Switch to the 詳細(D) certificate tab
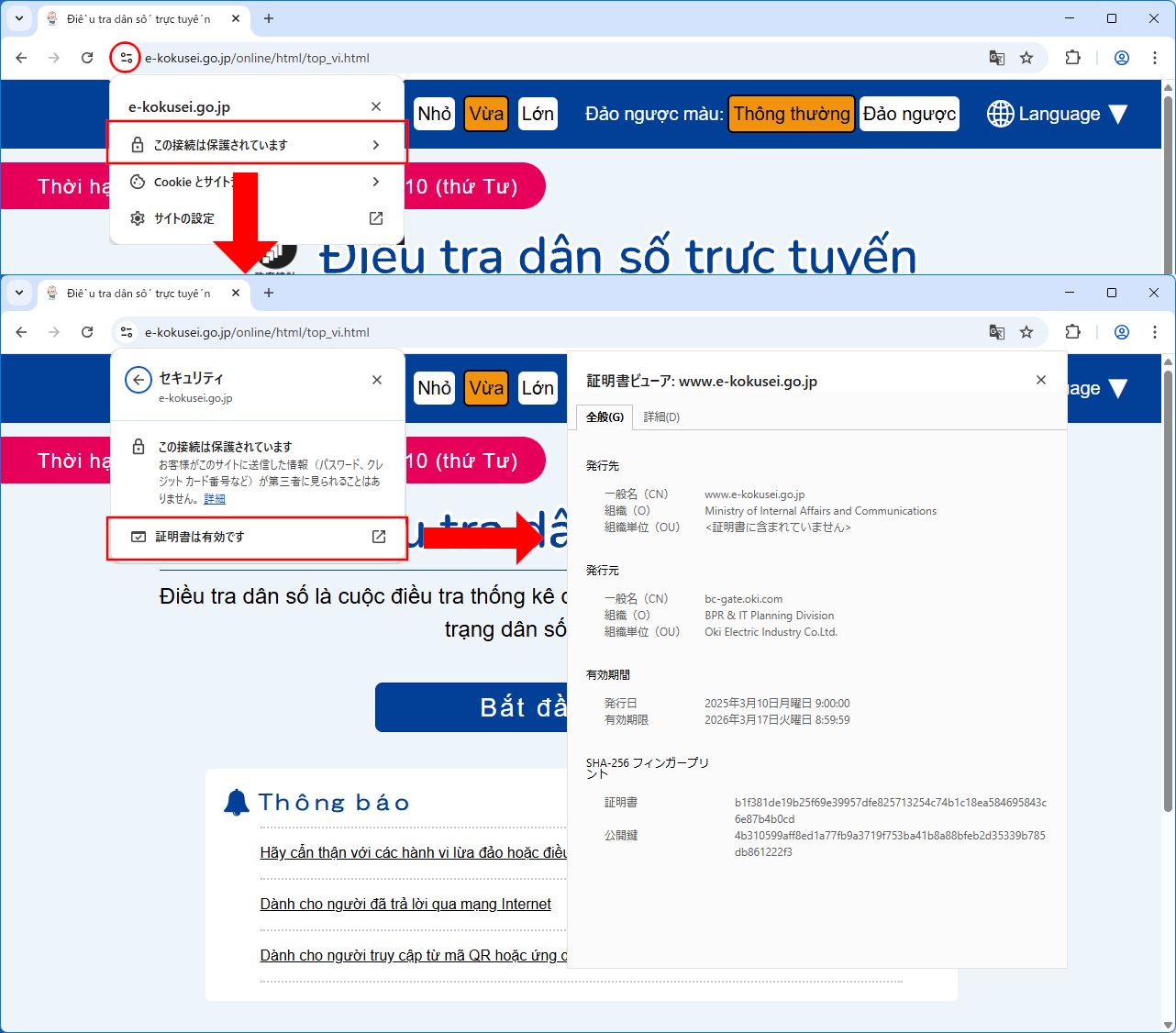This screenshot has width=1176, height=1033. click(x=661, y=417)
